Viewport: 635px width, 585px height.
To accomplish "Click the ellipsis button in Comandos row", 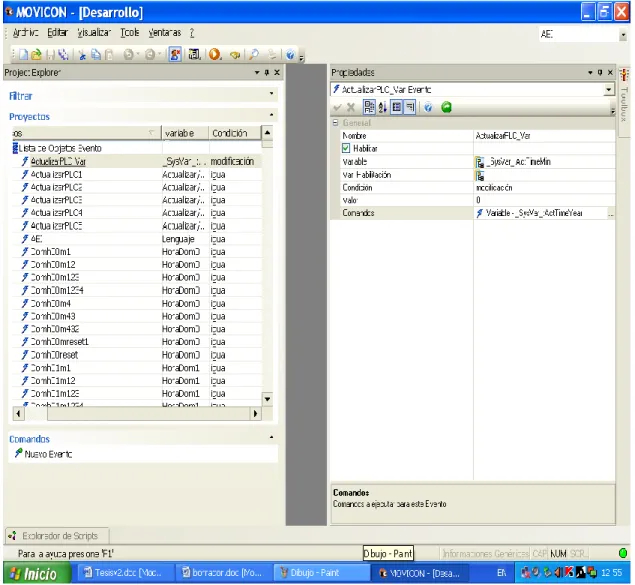I will [611, 213].
